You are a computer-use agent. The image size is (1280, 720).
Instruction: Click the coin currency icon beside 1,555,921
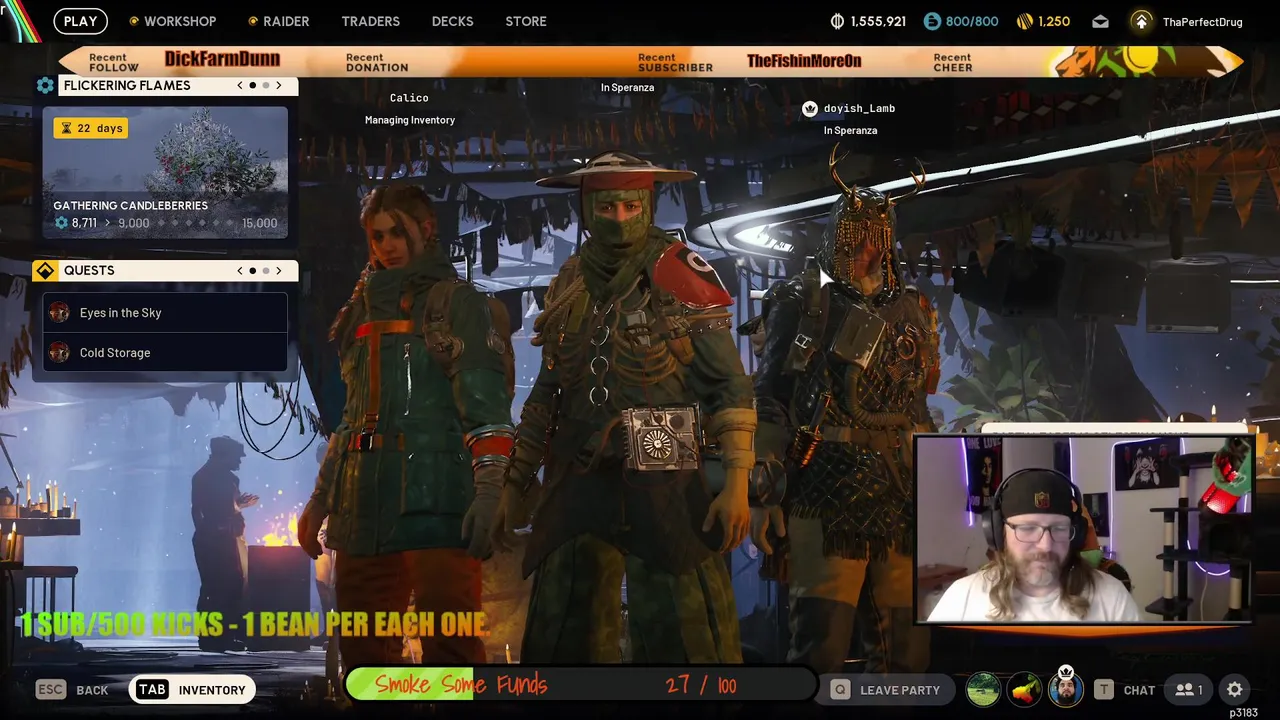[838, 21]
